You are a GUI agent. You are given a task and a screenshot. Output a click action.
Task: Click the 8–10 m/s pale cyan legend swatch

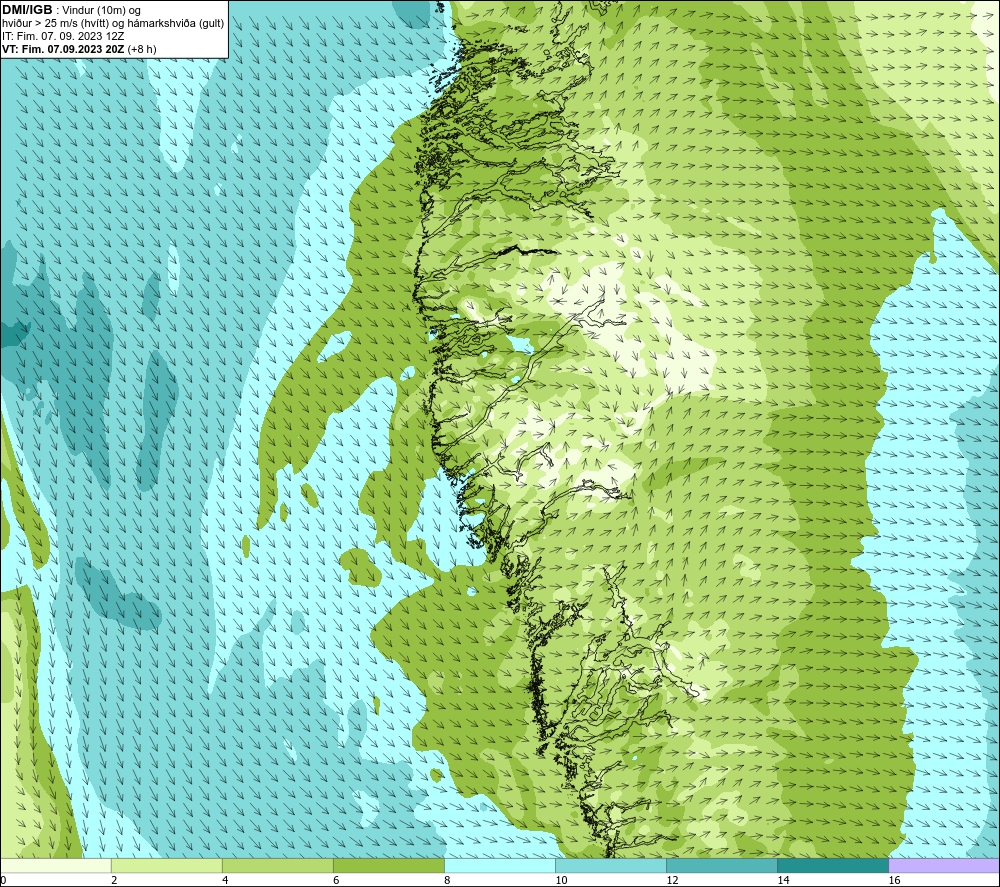tap(500, 866)
